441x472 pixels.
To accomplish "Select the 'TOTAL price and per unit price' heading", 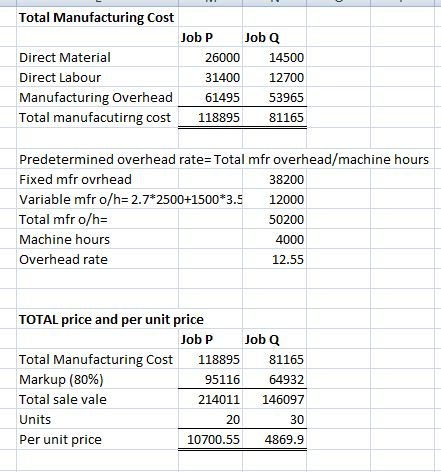I will click(x=111, y=320).
